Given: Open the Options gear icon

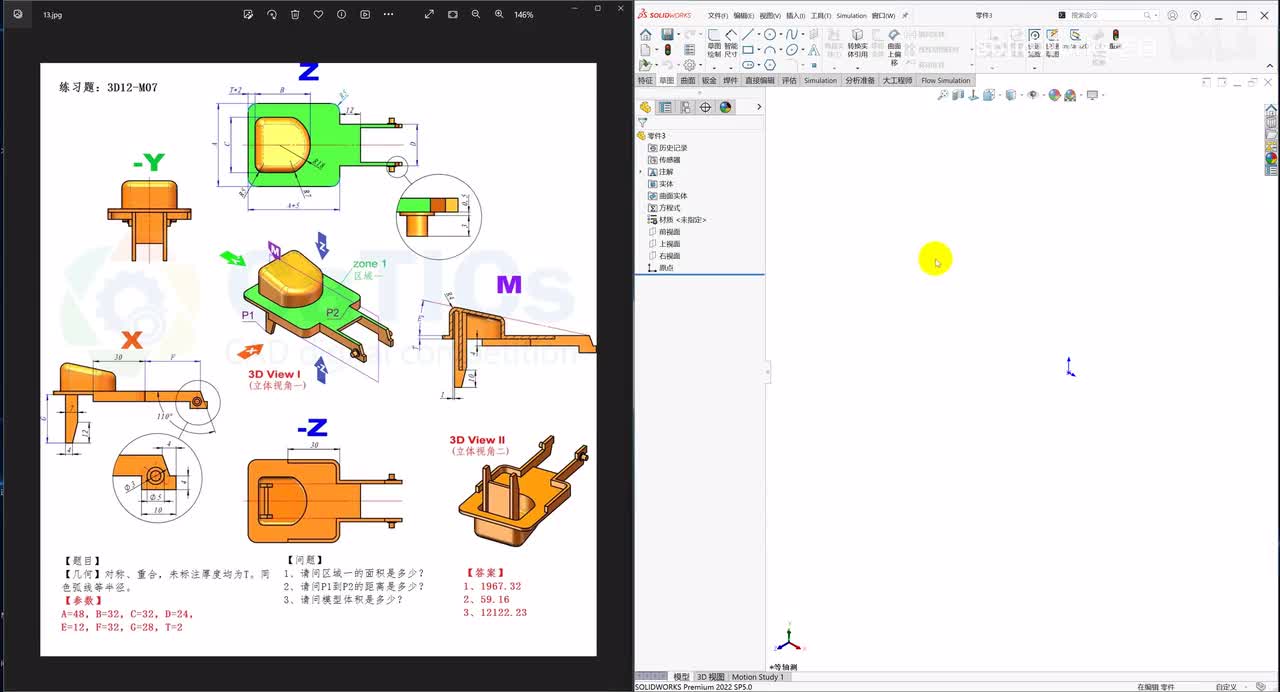Looking at the screenshot, I should click(690, 65).
